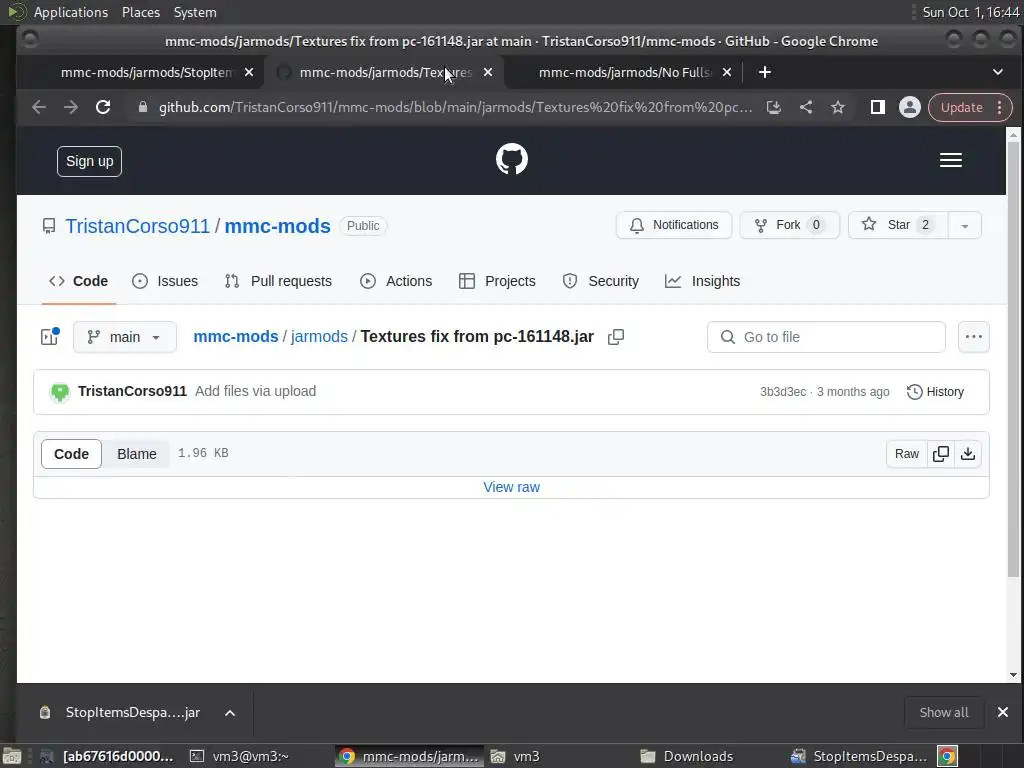Open mmc-mods breadcrumb root link
This screenshot has height=768, width=1024.
pyautogui.click(x=236, y=337)
